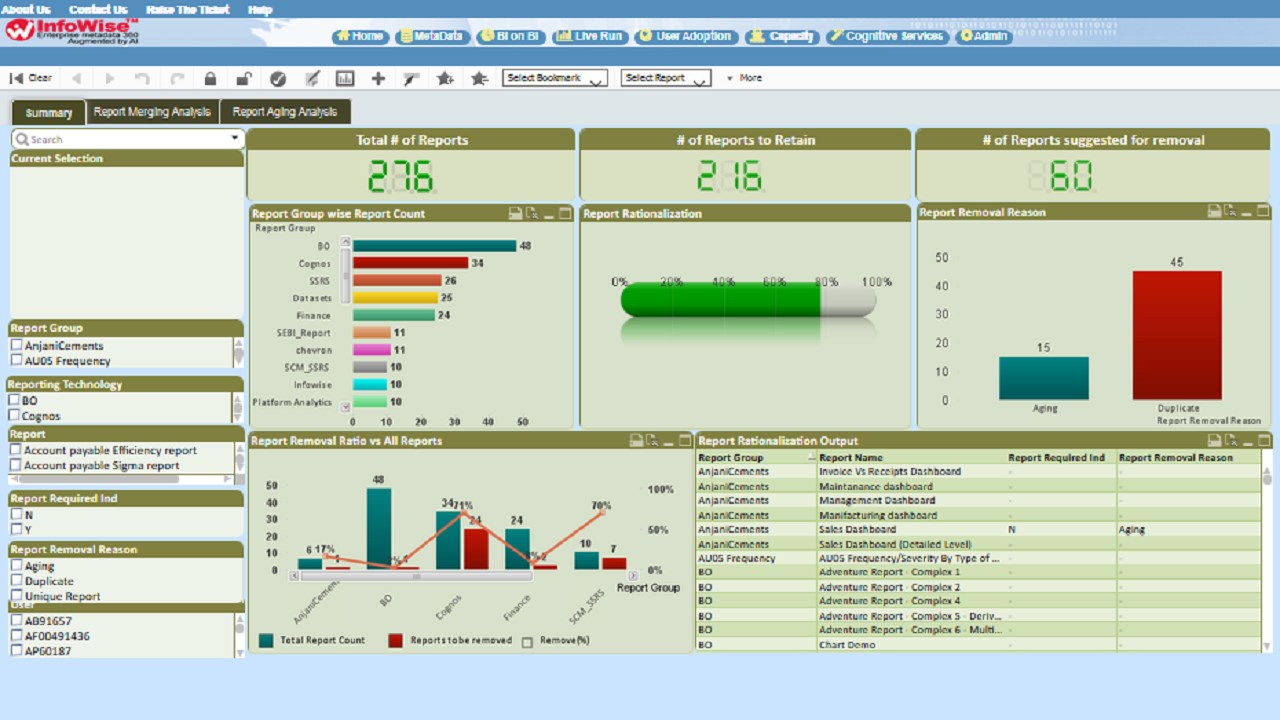Open the Report Aging Analysis tab
Viewport: 1280px width, 720px height.
pos(285,112)
